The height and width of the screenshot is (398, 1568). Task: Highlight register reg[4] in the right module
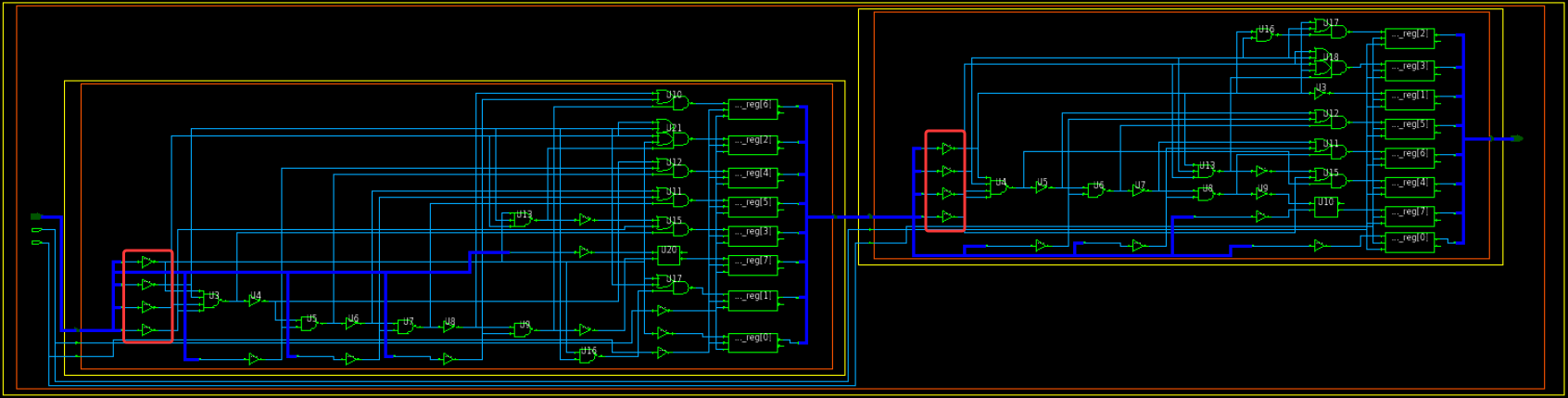click(x=1410, y=186)
